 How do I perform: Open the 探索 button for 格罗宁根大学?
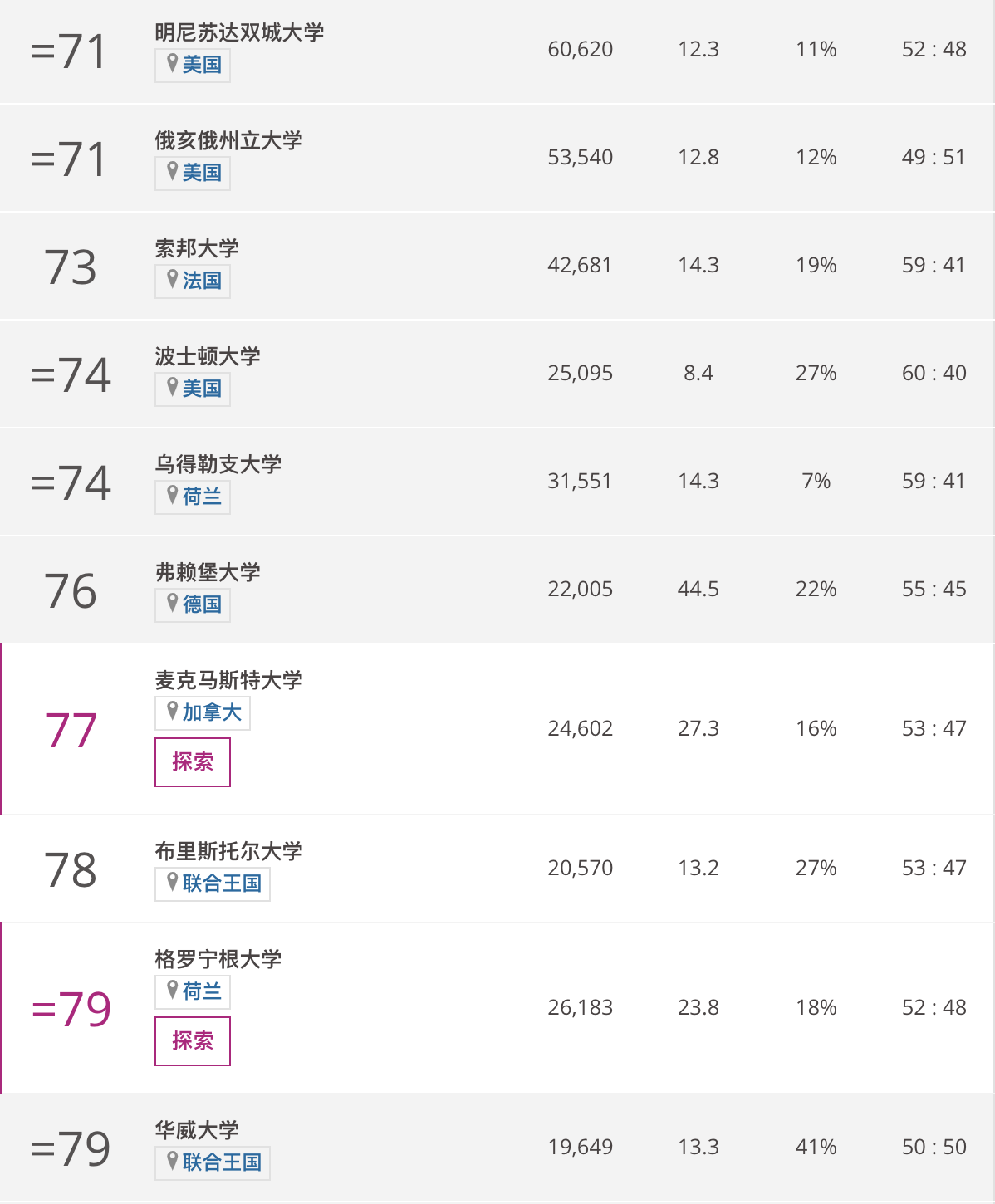pos(193,1041)
